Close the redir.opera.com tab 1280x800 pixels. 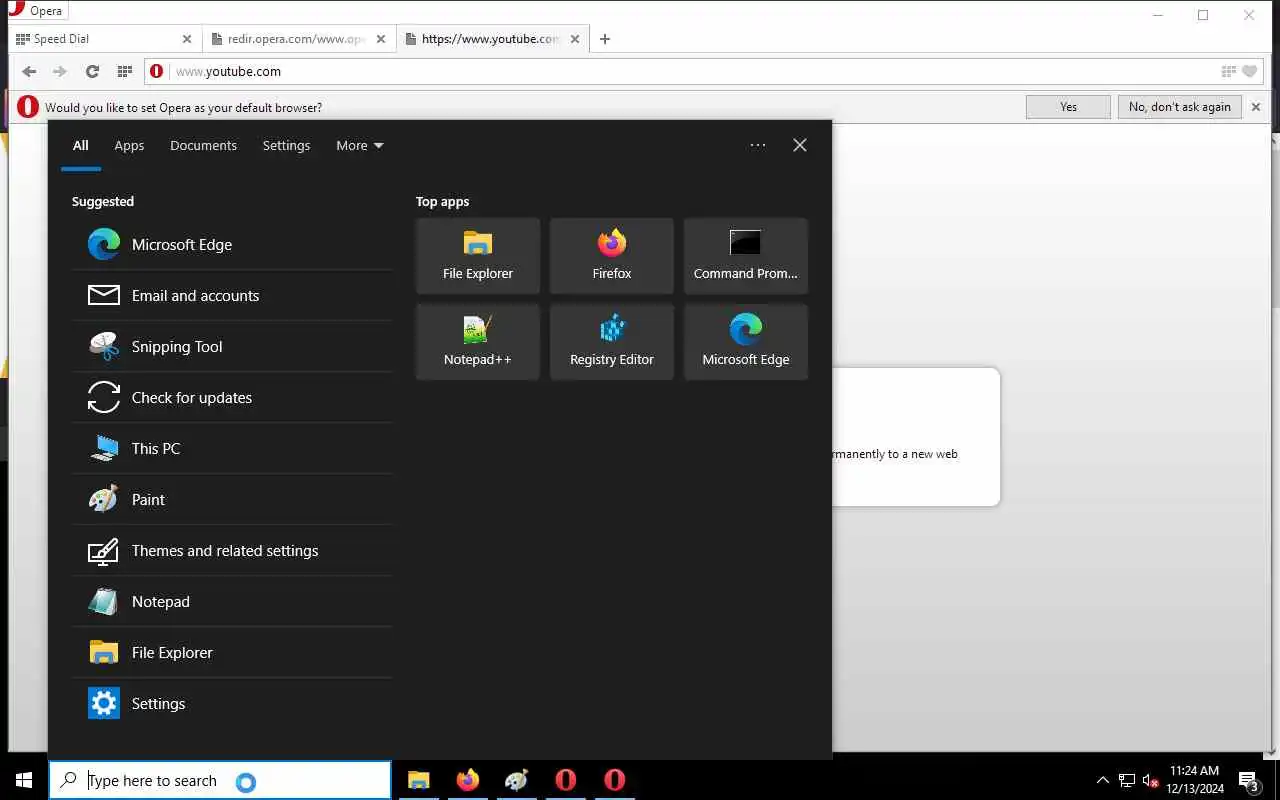coord(381,39)
